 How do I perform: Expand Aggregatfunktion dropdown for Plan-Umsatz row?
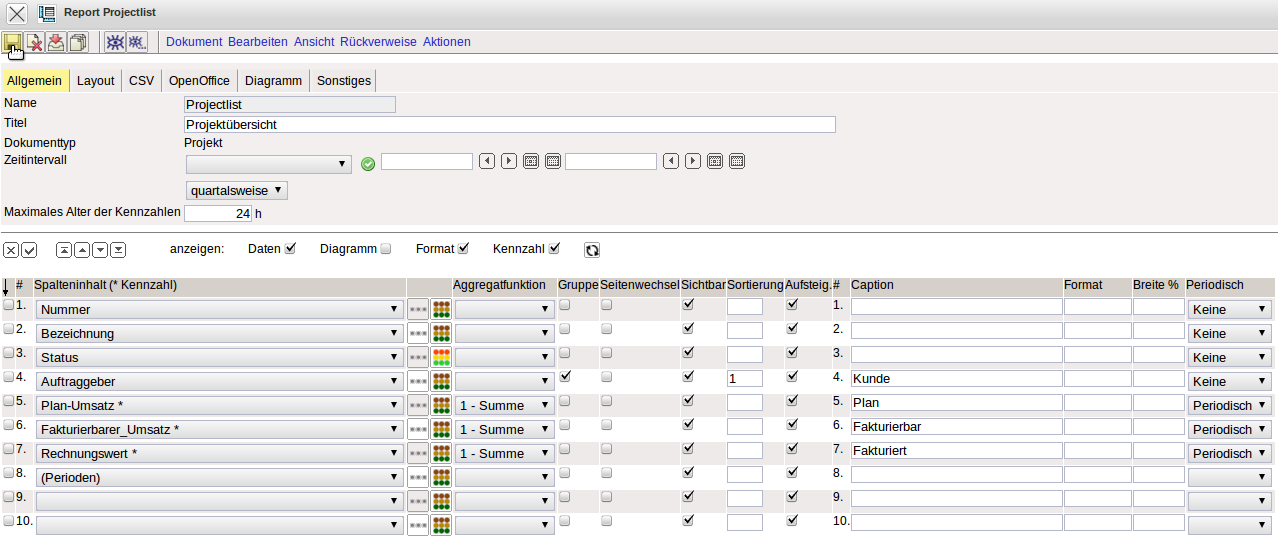coord(504,405)
